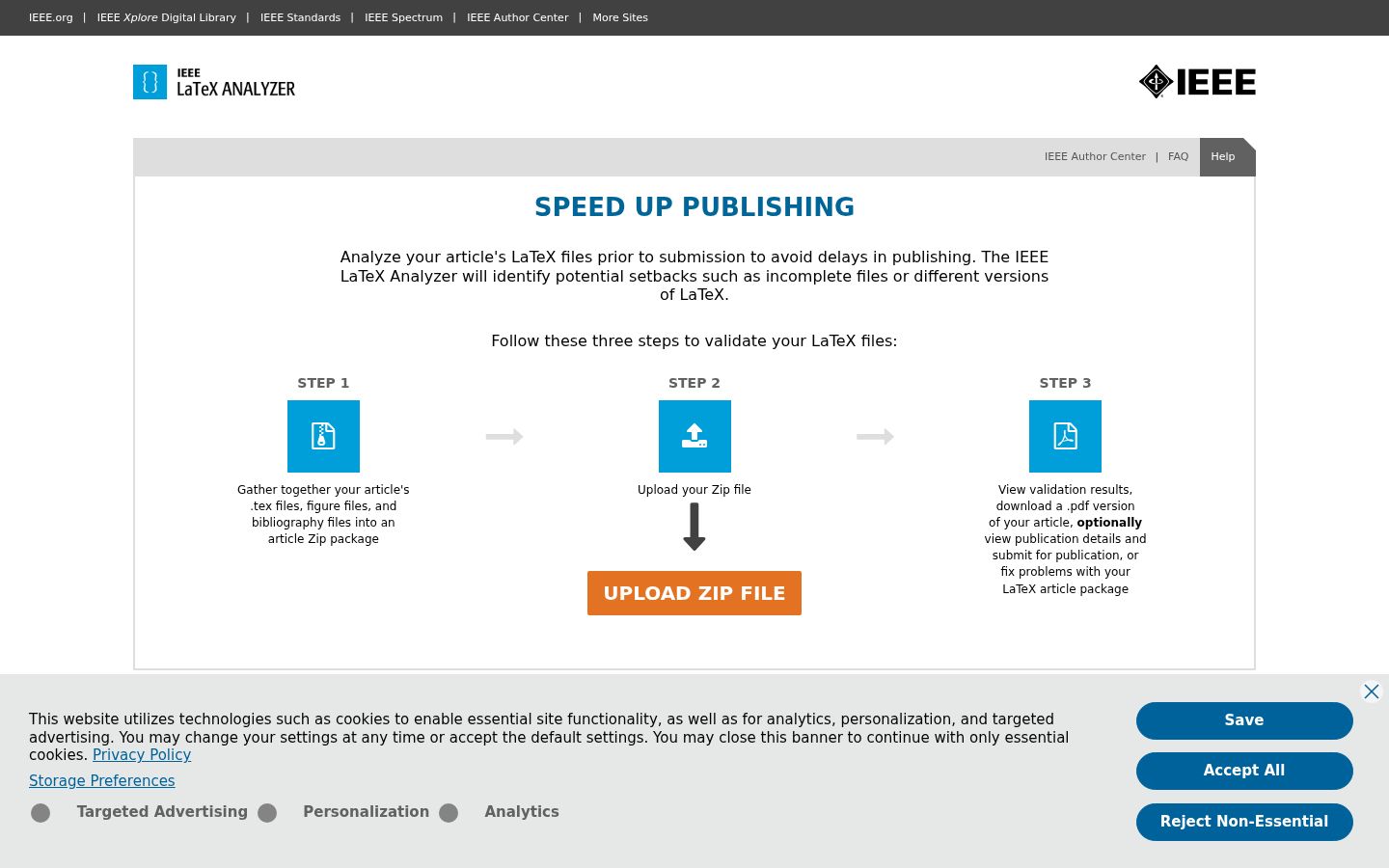Close the cookie banner with the X
Screen dimensions: 1389x868
[x=1371, y=692]
